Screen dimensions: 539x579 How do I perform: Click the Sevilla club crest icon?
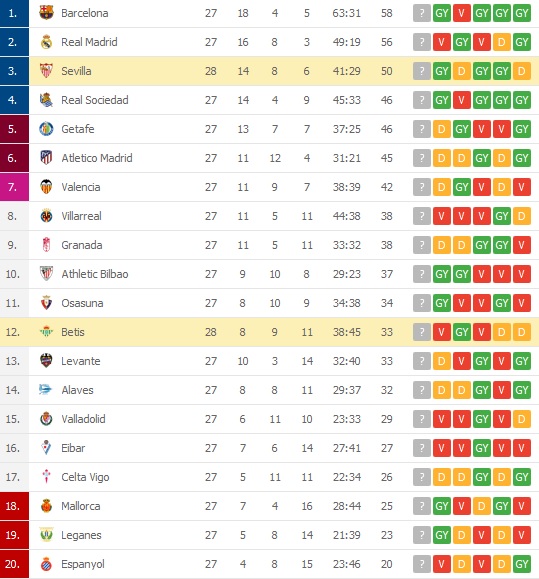pos(46,71)
